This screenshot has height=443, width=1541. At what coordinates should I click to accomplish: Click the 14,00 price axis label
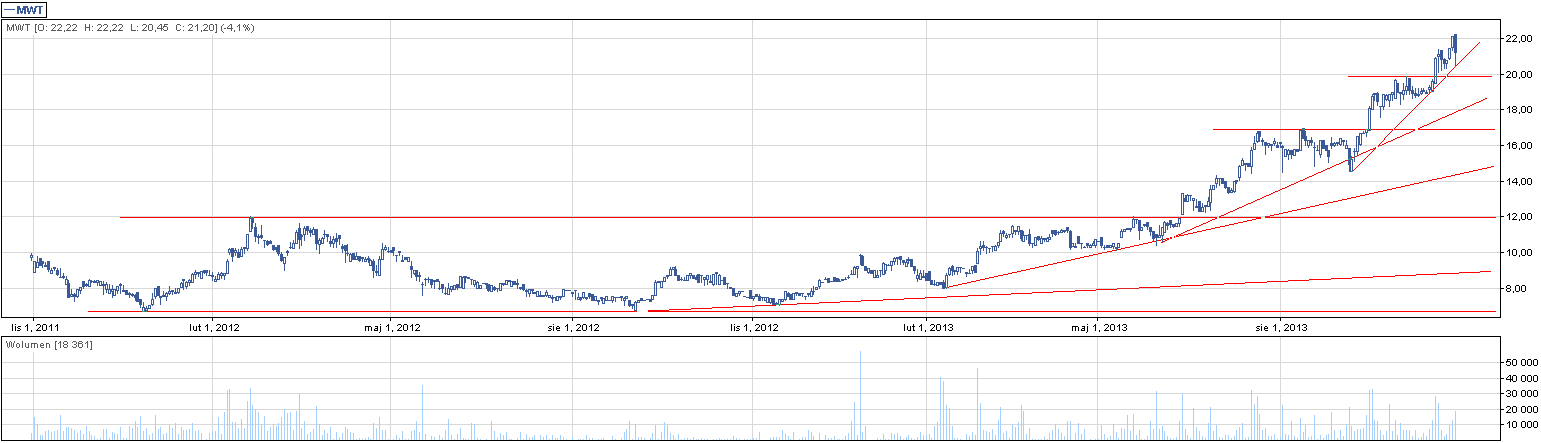[x=1521, y=181]
